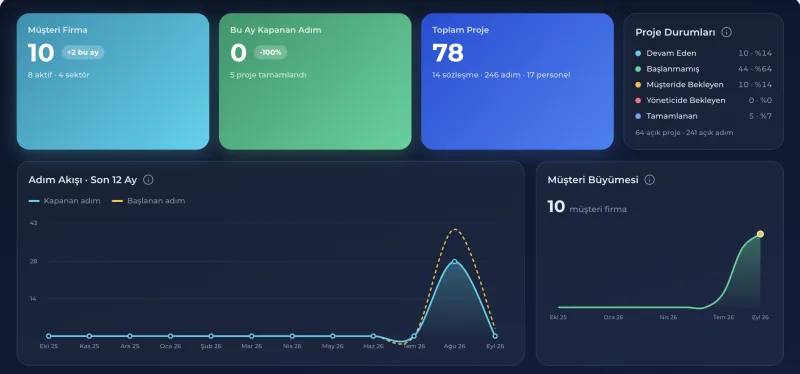Click the yellow endpoint on Müşteri Büyümesi chart

(760, 234)
